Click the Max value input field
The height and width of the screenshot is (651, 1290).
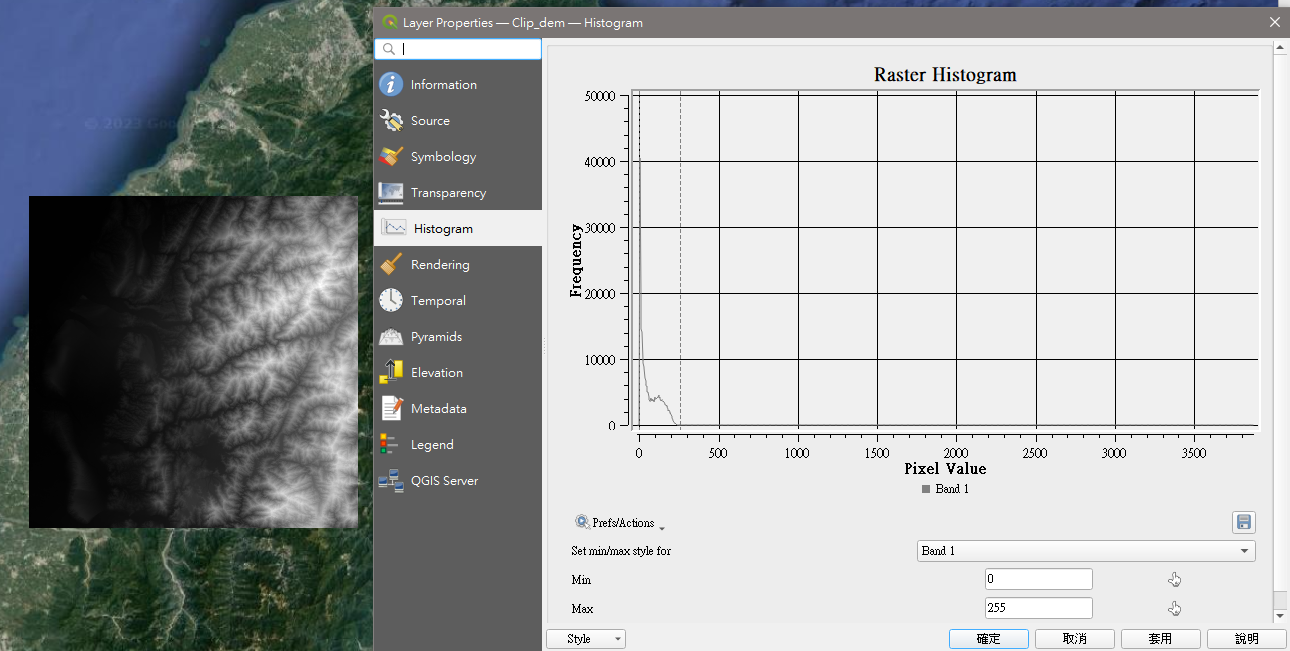1038,609
